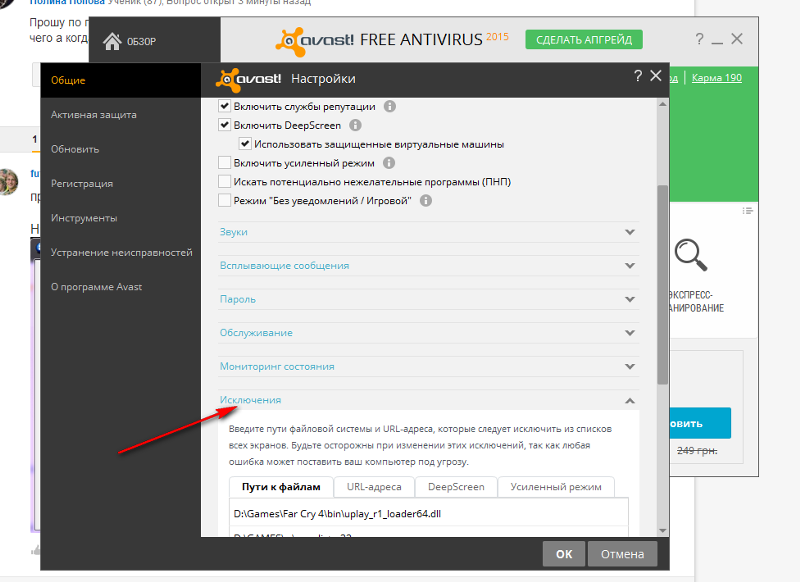Screen dimensions: 800x582
Task: Click the home ОБЗОР icon in Avast main window
Action: 112,41
